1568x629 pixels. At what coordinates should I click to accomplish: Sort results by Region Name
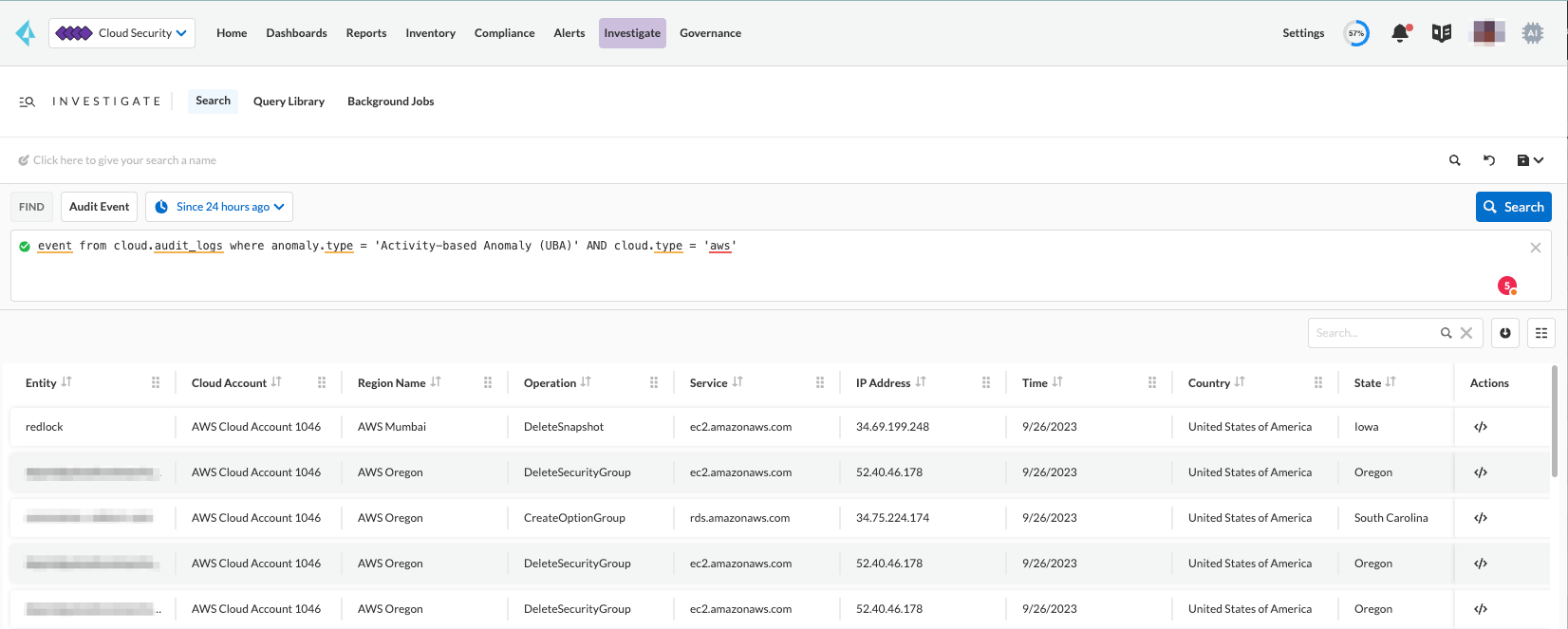pyautogui.click(x=436, y=382)
